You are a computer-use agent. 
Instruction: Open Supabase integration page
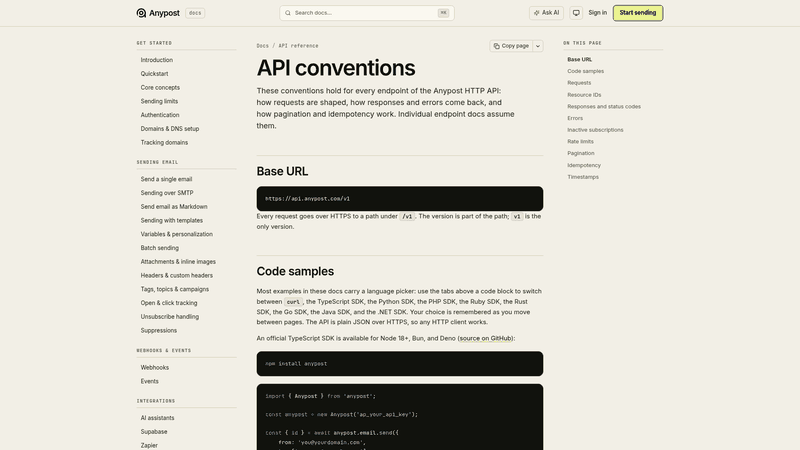pyautogui.click(x=154, y=432)
